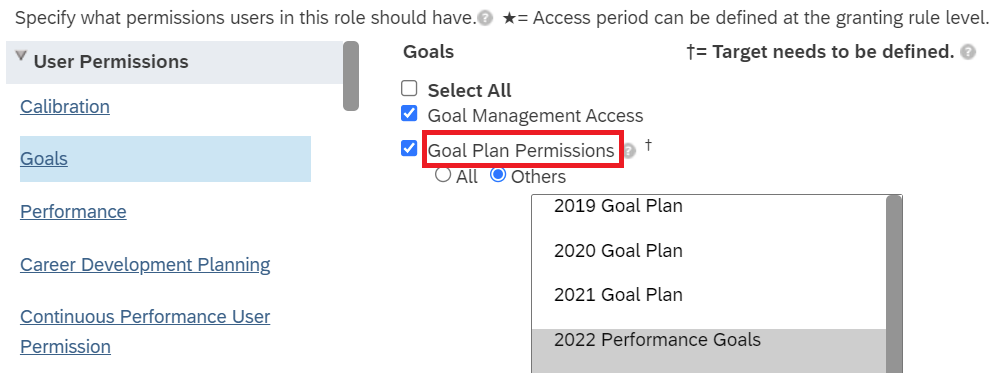Image resolution: width=989 pixels, height=373 pixels.
Task: Uncheck Goal Management Access checkbox
Action: point(409,114)
